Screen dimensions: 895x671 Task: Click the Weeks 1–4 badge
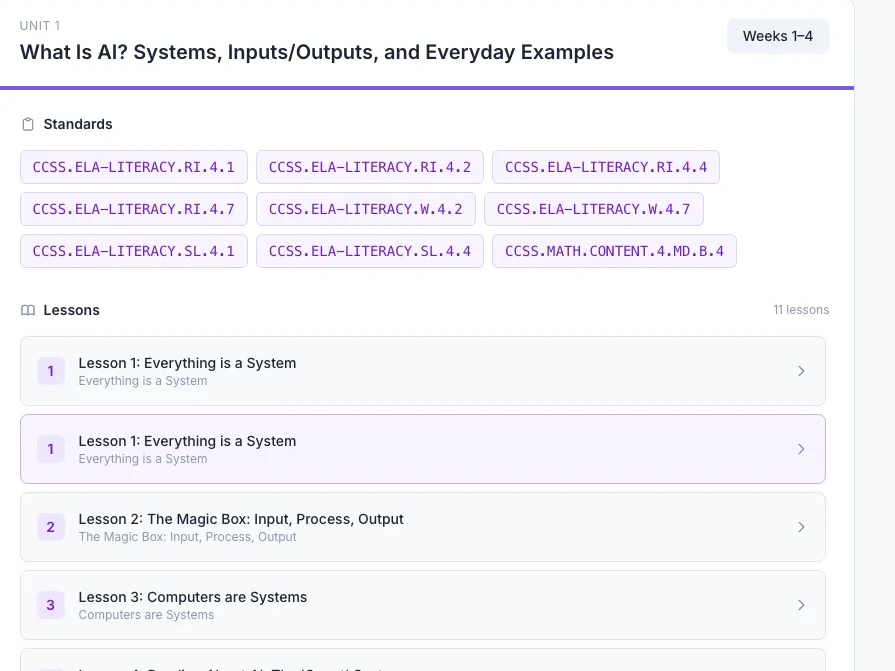pyautogui.click(x=778, y=36)
